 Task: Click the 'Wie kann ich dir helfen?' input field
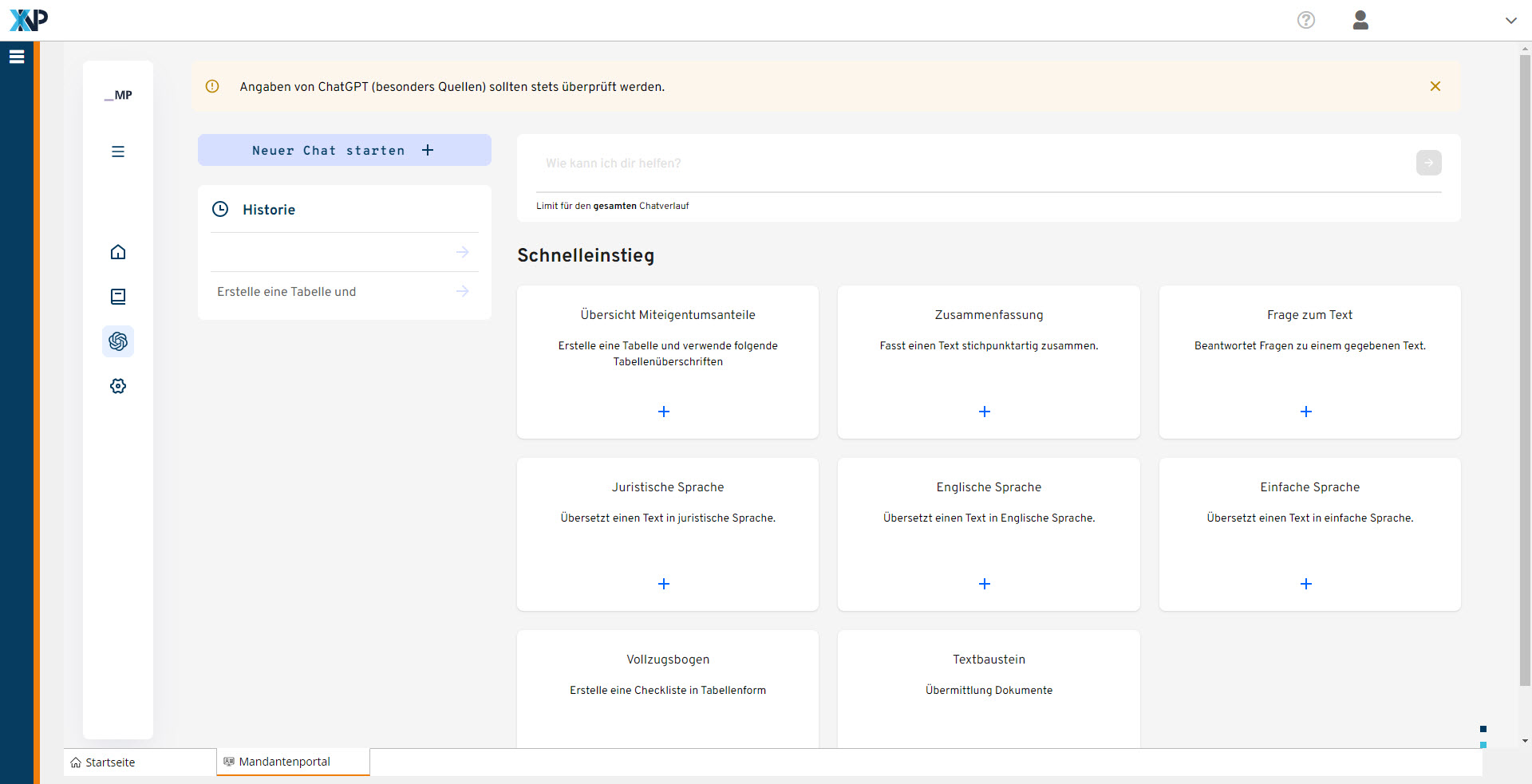pyautogui.click(x=973, y=163)
